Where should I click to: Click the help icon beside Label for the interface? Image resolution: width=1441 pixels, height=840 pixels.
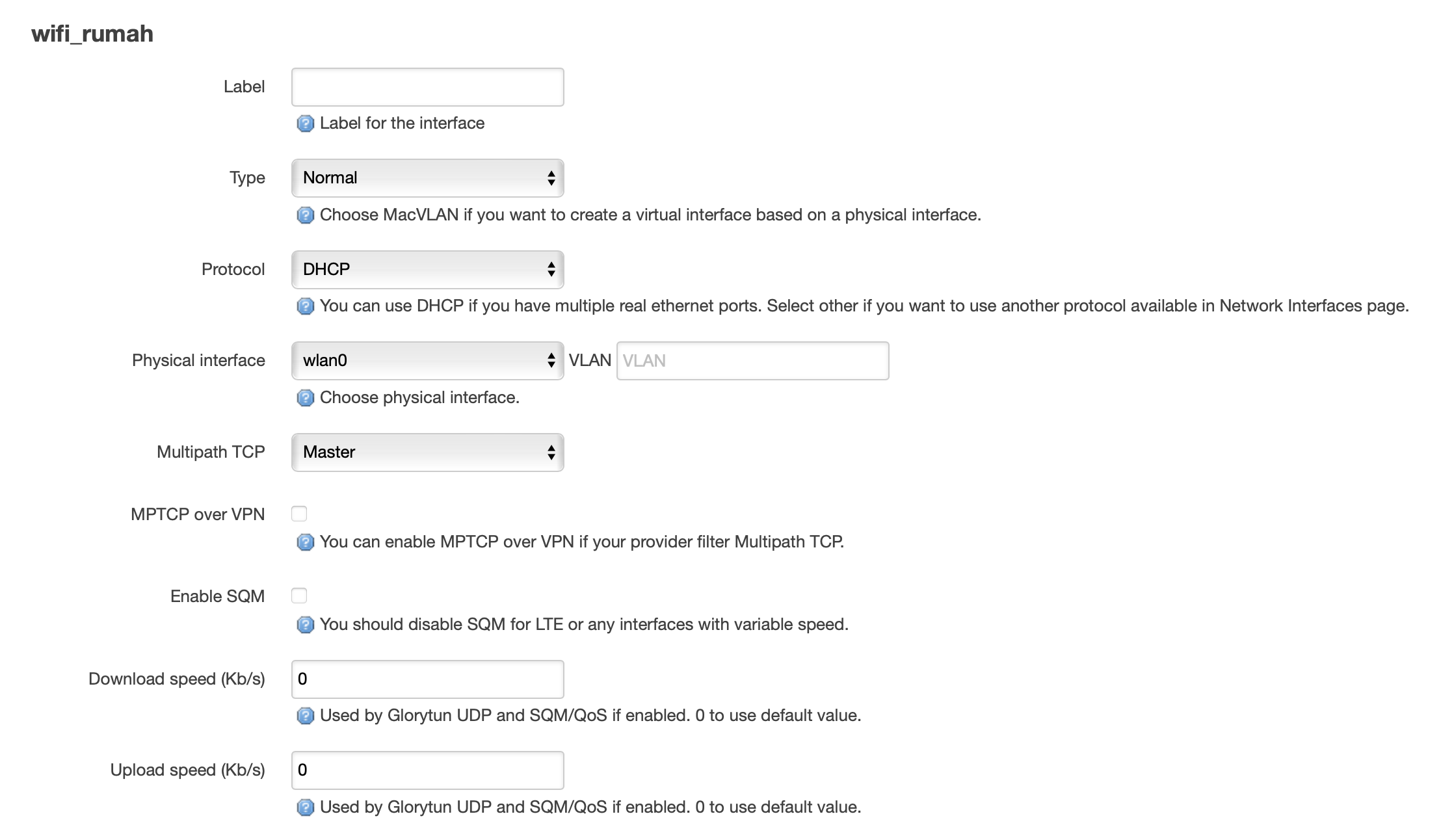coord(305,124)
